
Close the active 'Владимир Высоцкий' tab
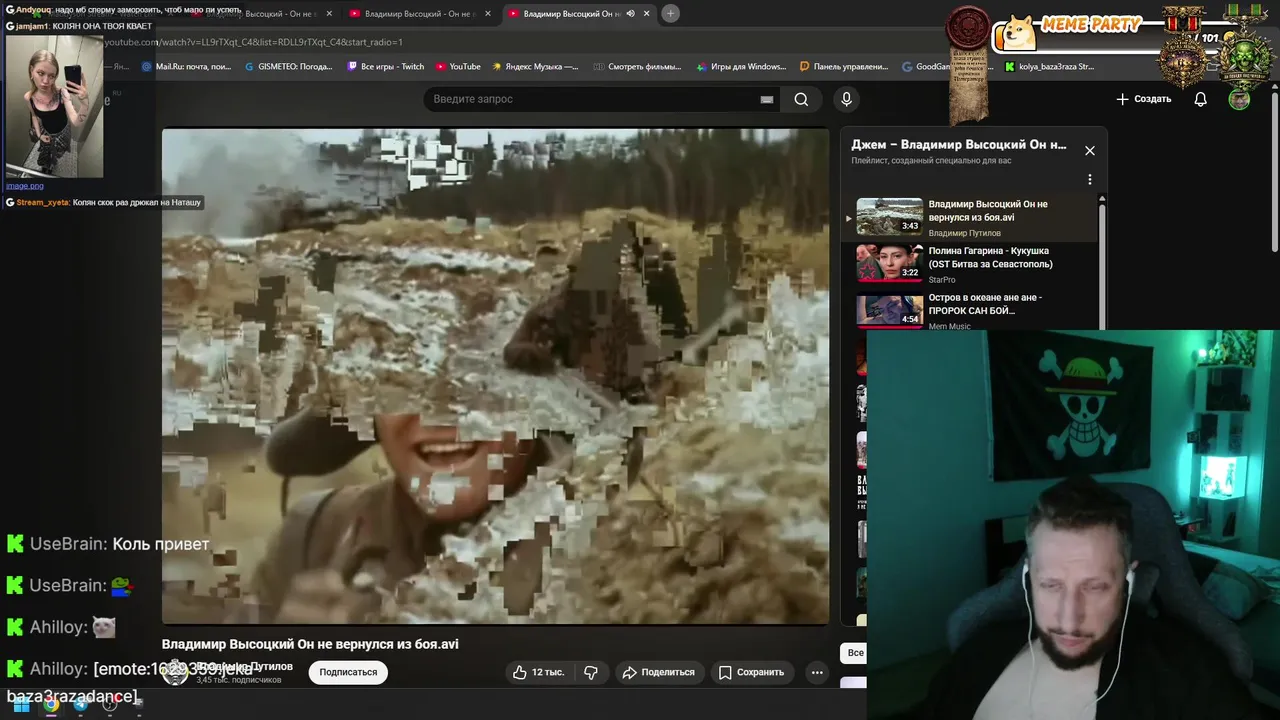647,14
